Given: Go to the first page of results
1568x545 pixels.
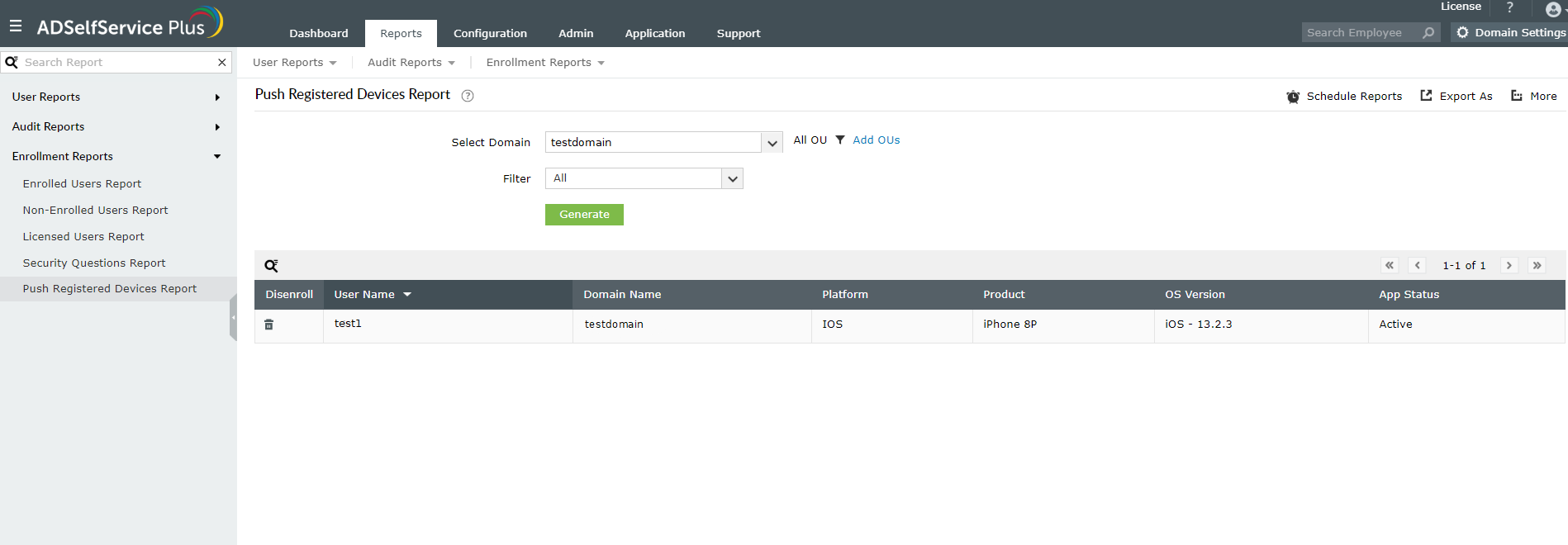Looking at the screenshot, I should pyautogui.click(x=1390, y=266).
